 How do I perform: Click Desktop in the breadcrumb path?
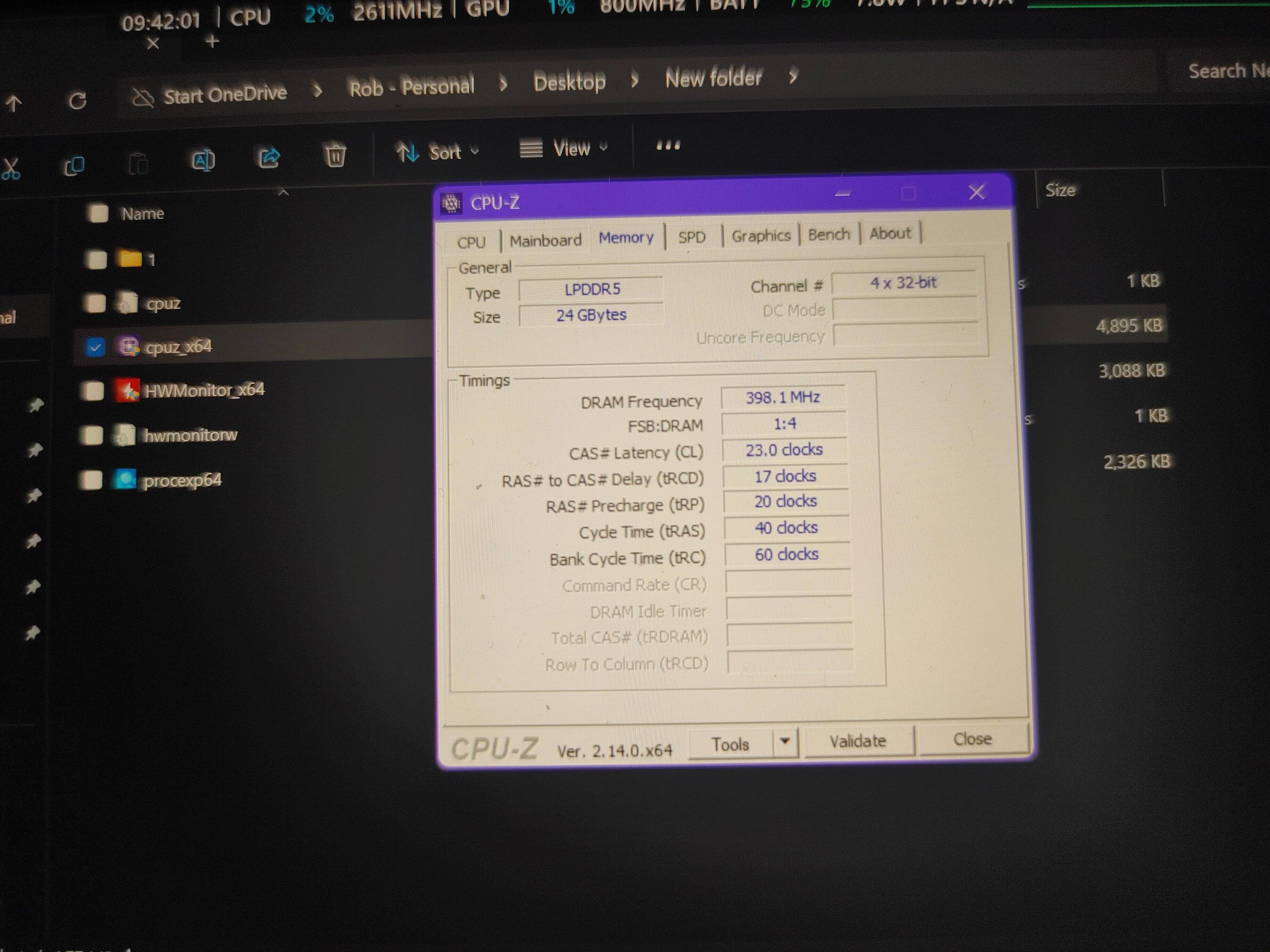(569, 82)
